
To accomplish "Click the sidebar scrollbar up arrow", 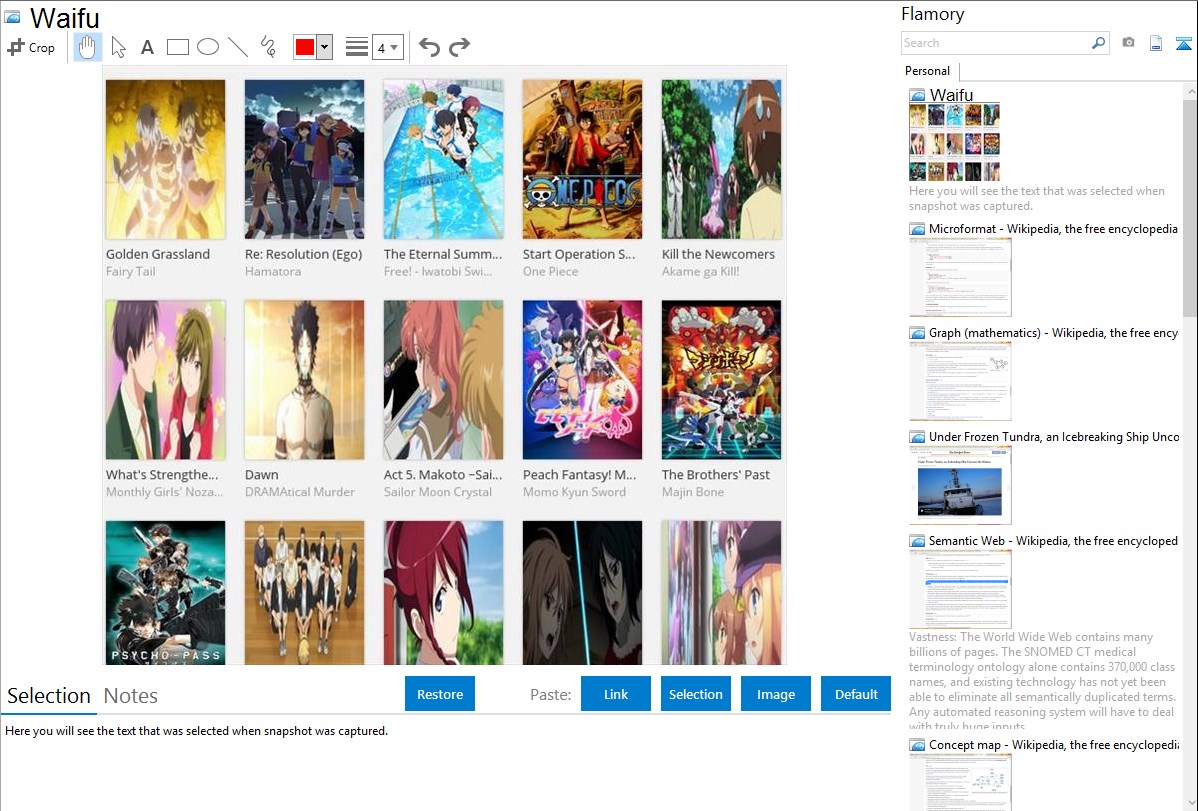I will [1191, 91].
